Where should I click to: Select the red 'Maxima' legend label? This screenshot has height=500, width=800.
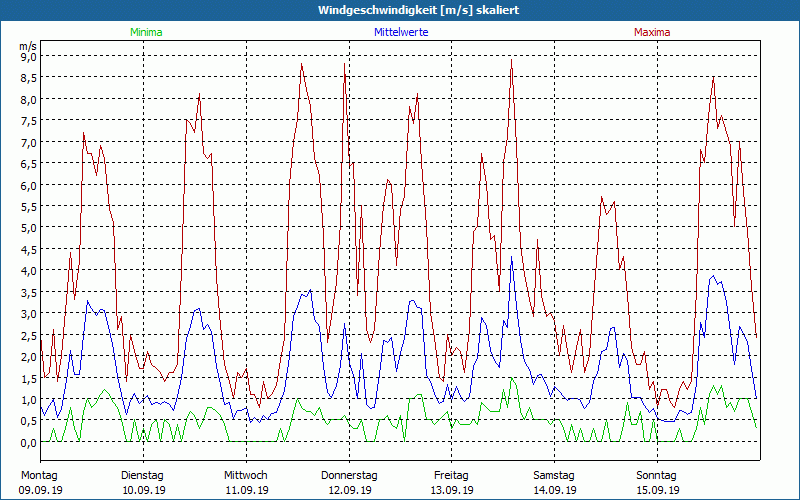point(652,32)
